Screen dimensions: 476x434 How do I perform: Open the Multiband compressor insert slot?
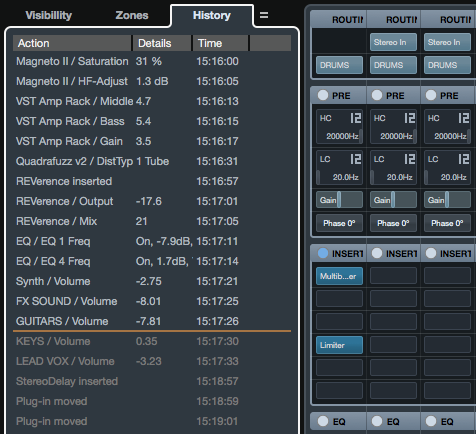[x=339, y=276]
